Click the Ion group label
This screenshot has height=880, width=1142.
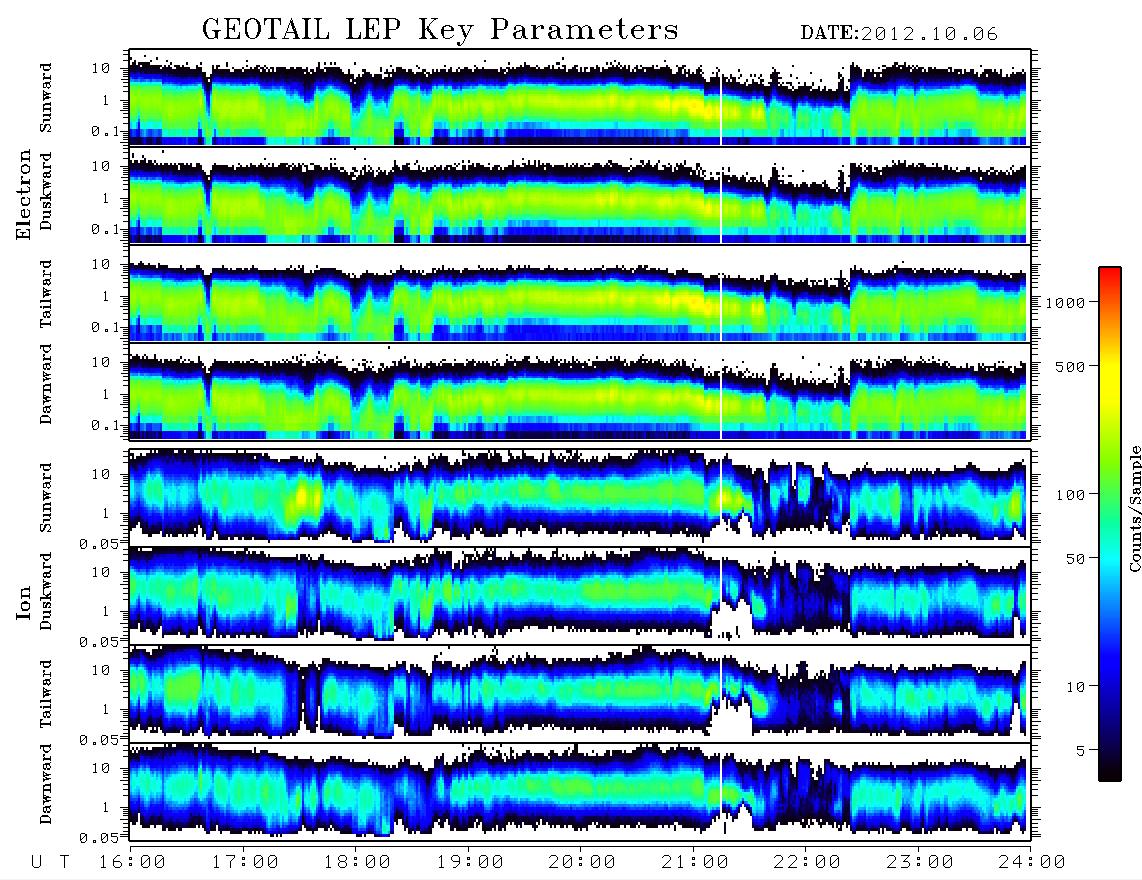(24, 603)
